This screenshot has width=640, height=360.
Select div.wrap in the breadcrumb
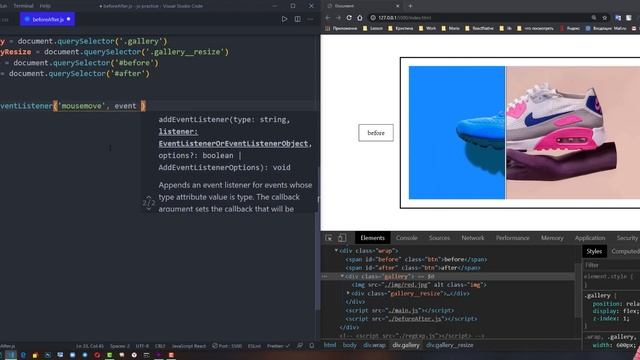click(x=374, y=345)
